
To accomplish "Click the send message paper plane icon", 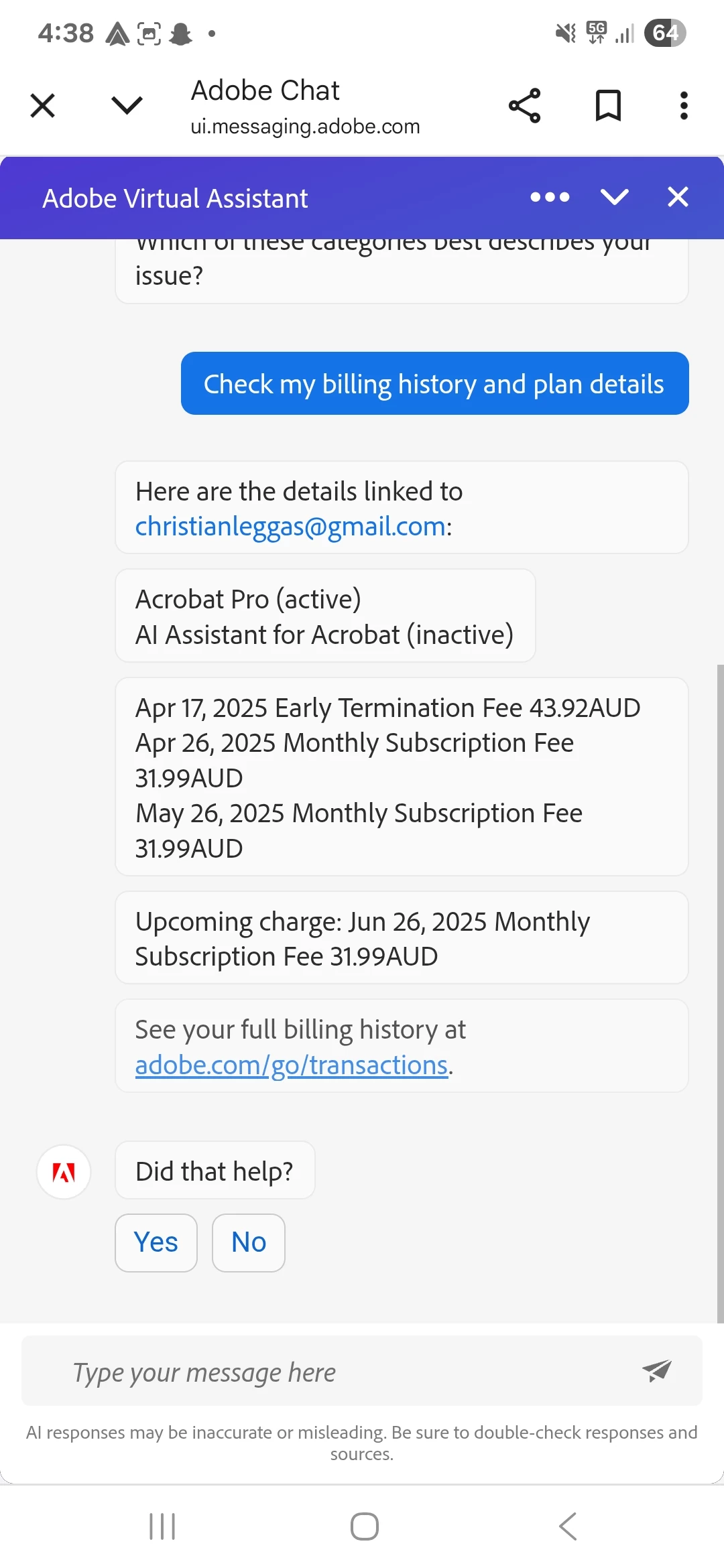I will pos(657,1370).
